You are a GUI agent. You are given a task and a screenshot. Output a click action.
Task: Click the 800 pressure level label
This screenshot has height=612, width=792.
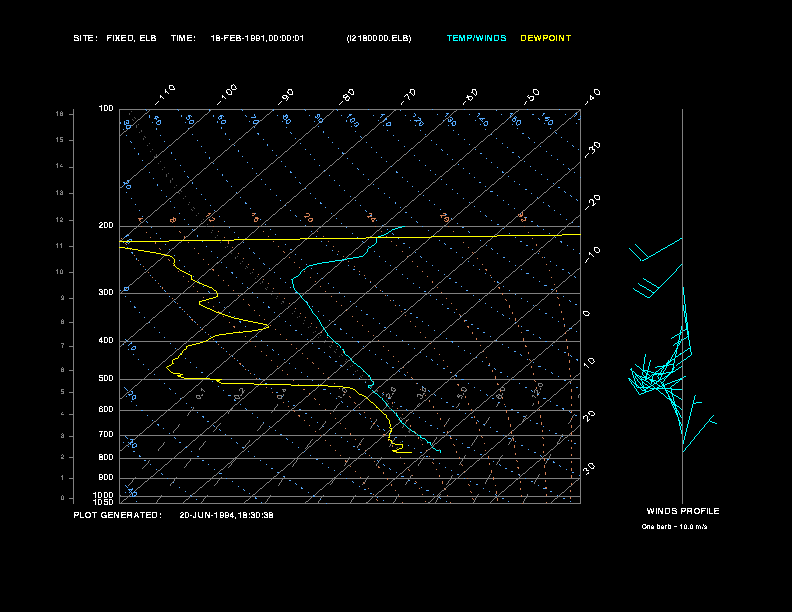pyautogui.click(x=106, y=457)
